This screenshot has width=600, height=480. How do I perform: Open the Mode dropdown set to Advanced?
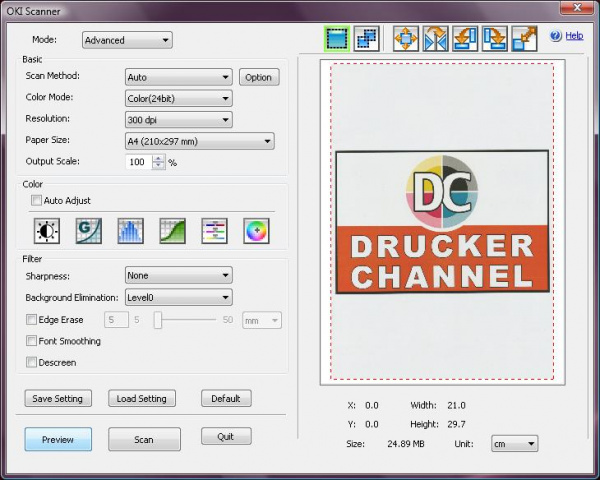127,40
